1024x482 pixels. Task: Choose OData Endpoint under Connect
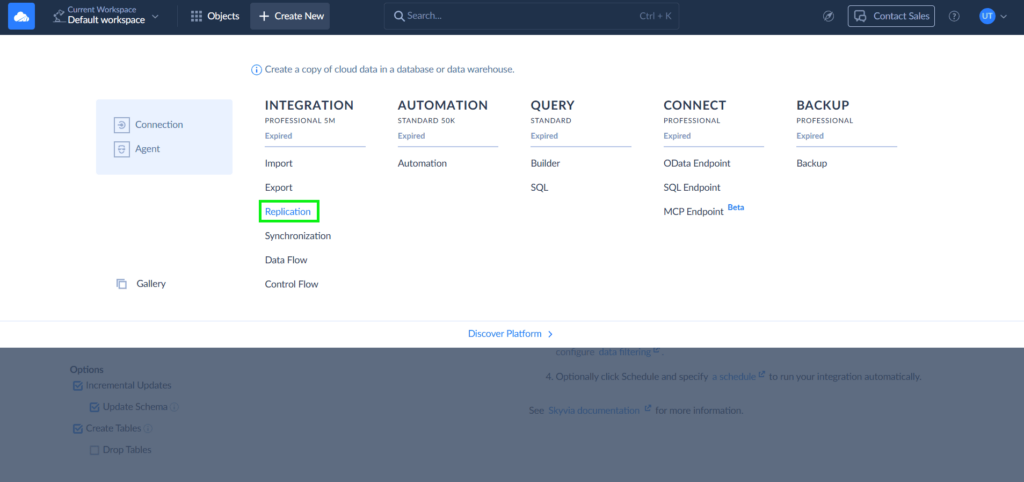[697, 163]
